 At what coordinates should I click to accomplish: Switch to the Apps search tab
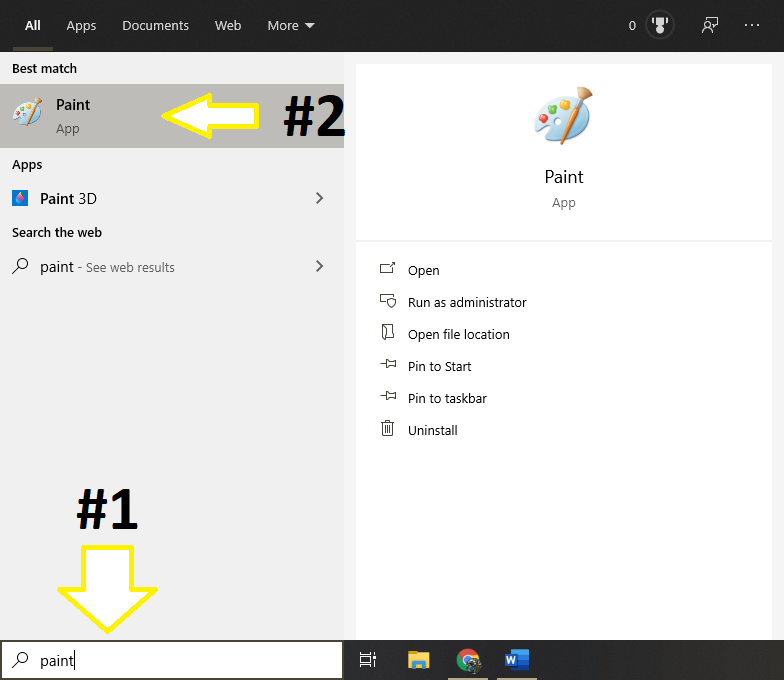(x=81, y=26)
